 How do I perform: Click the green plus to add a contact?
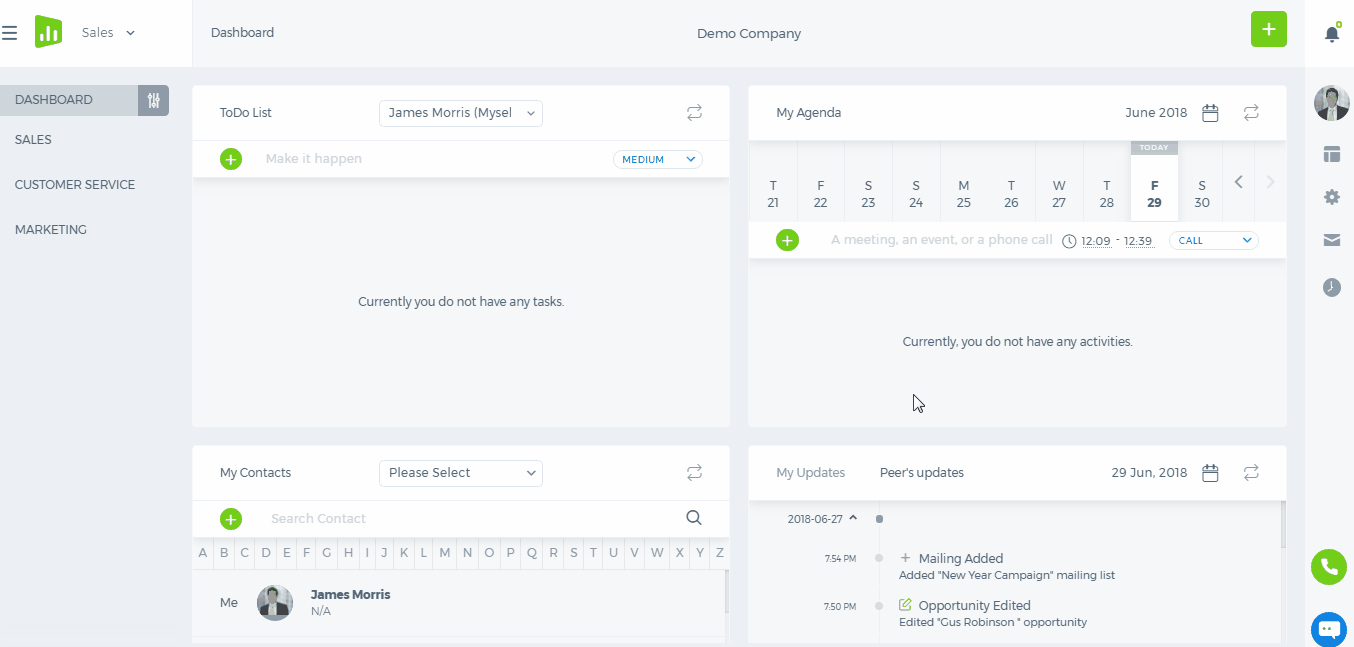231,519
